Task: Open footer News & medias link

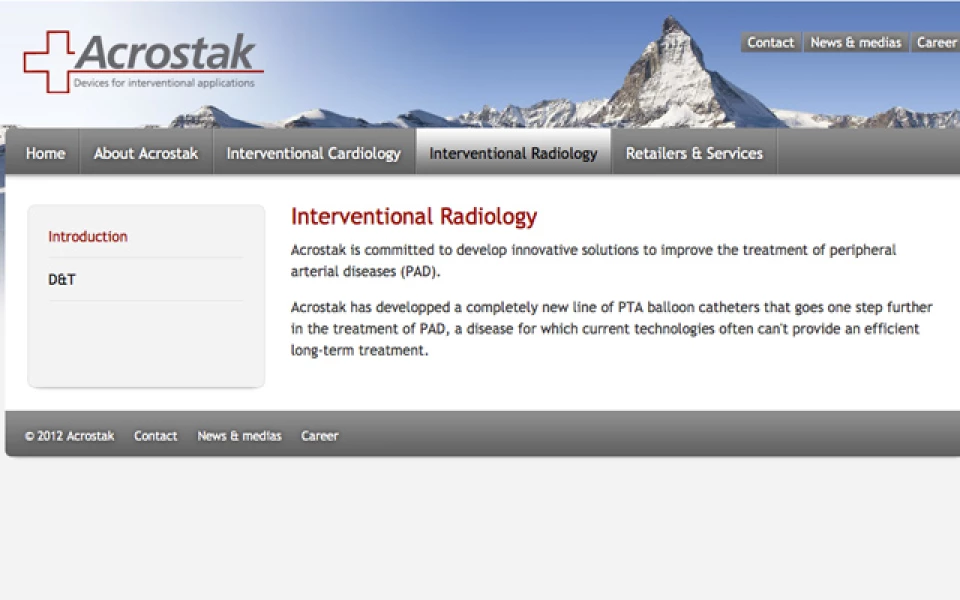Action: click(x=239, y=436)
